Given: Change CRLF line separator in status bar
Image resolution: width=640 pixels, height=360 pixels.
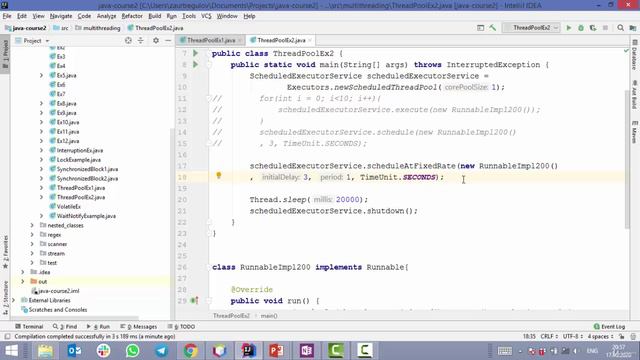Looking at the screenshot, I should click(x=549, y=336).
